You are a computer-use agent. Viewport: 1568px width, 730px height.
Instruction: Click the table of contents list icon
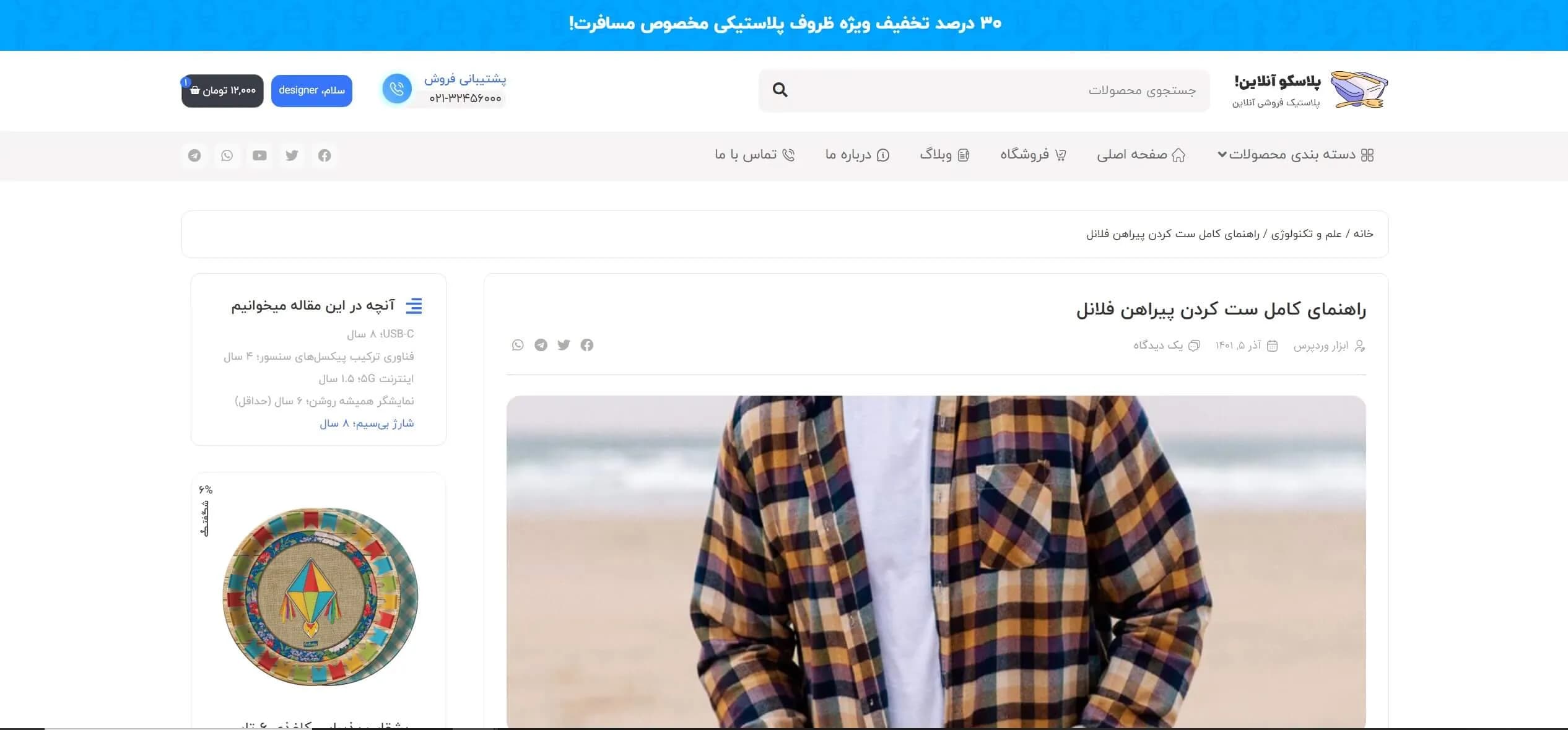tap(414, 306)
